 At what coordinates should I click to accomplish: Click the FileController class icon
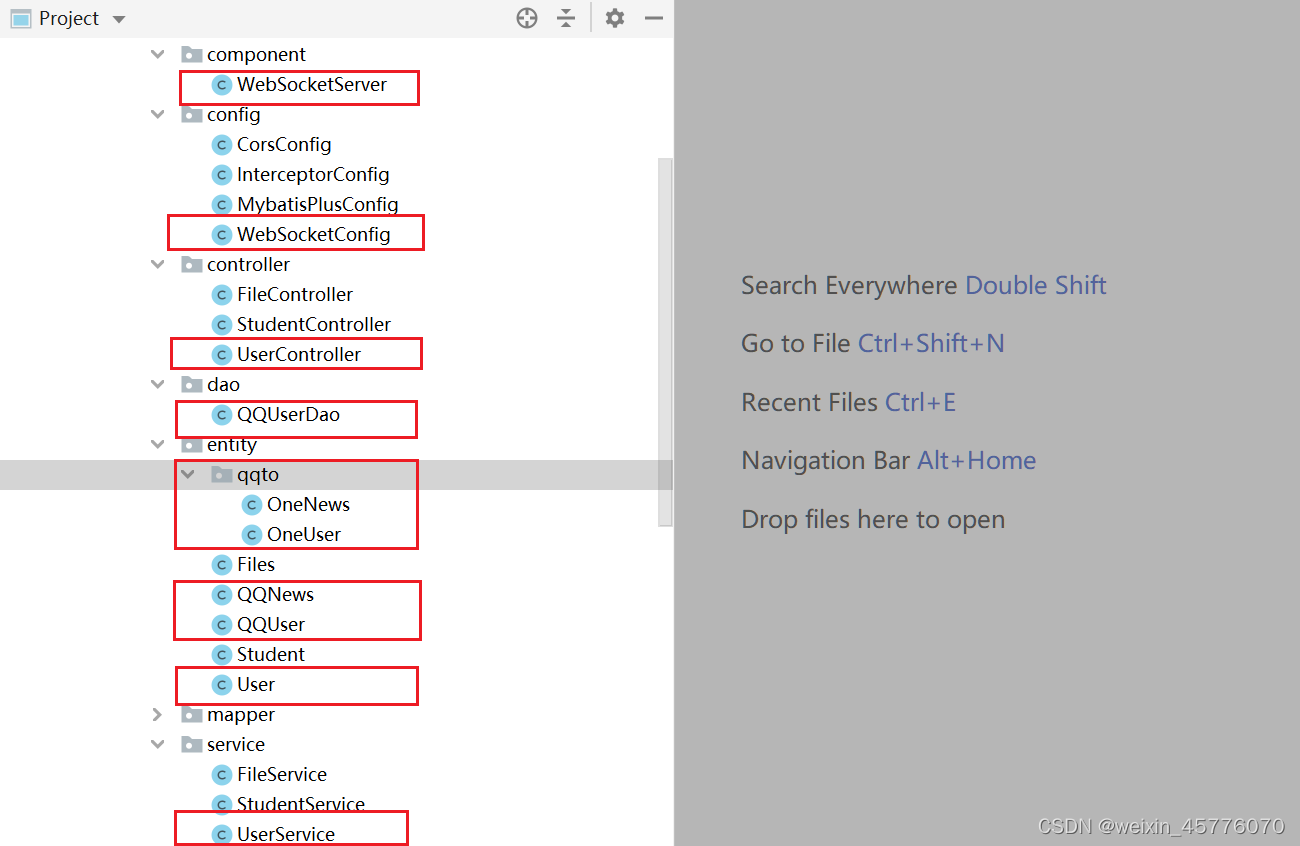(x=222, y=295)
